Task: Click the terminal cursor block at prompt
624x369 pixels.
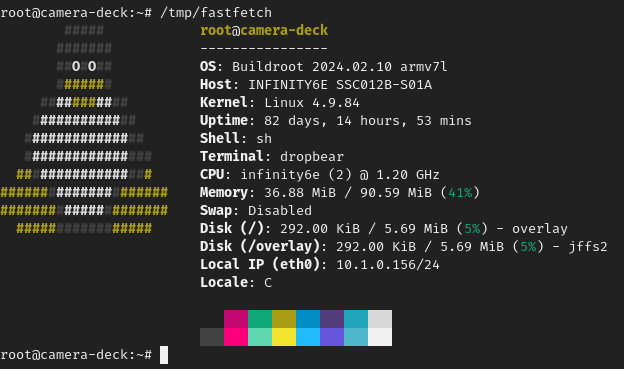Action: click(164, 355)
